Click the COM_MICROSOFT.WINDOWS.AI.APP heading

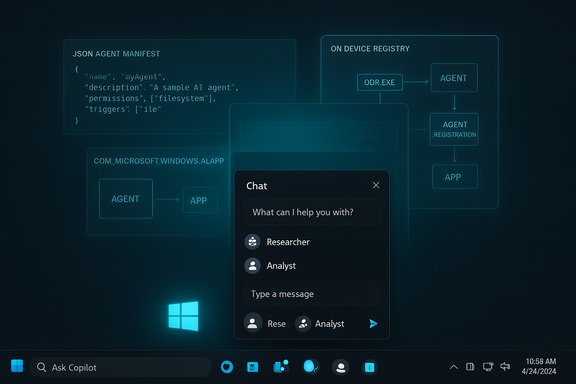pyautogui.click(x=159, y=161)
